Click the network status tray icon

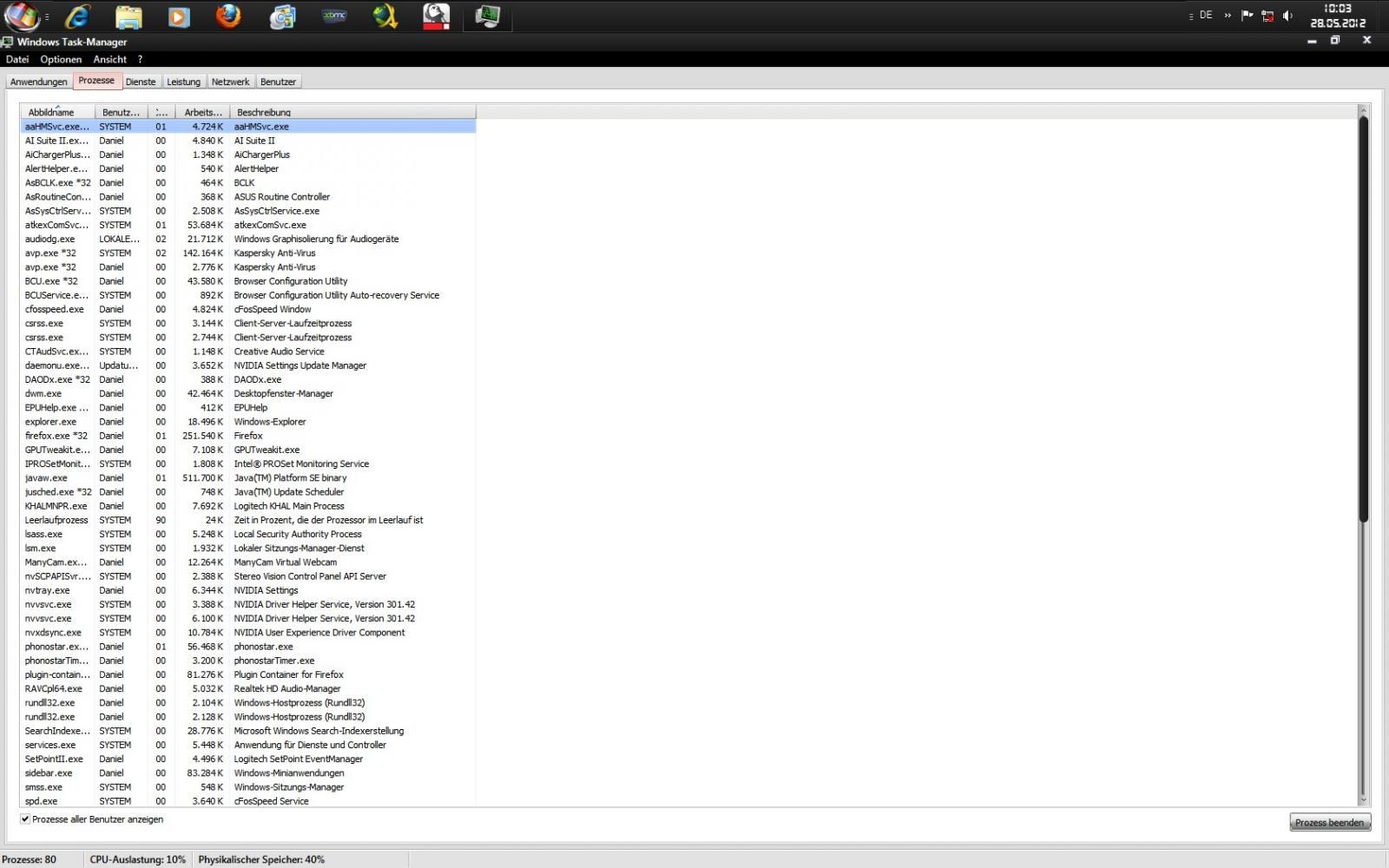pos(1267,16)
